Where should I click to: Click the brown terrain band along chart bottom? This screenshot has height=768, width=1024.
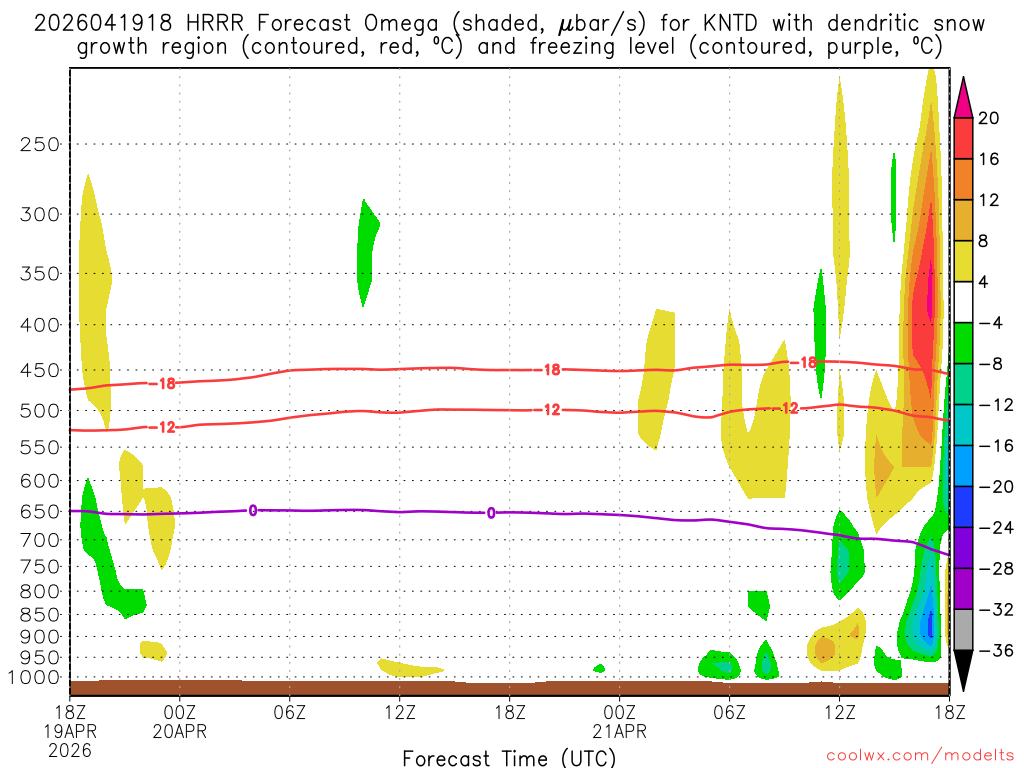(509, 688)
